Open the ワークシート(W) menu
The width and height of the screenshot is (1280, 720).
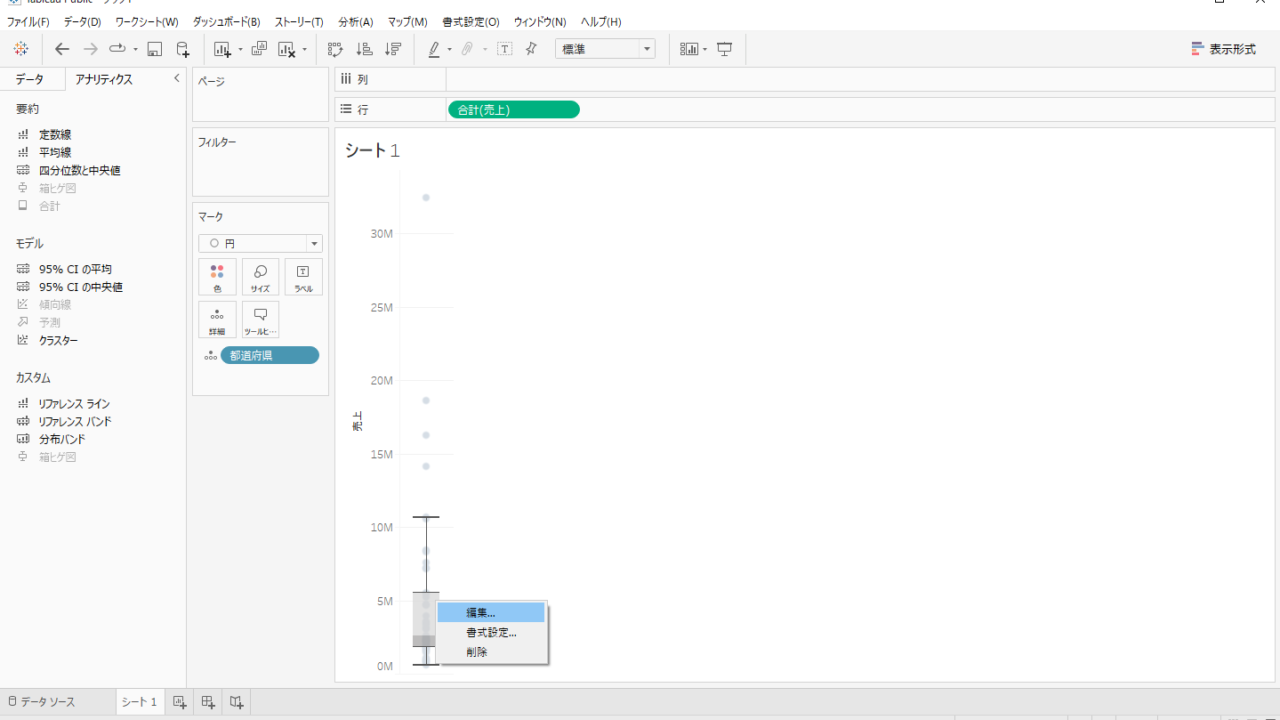[x=146, y=21]
